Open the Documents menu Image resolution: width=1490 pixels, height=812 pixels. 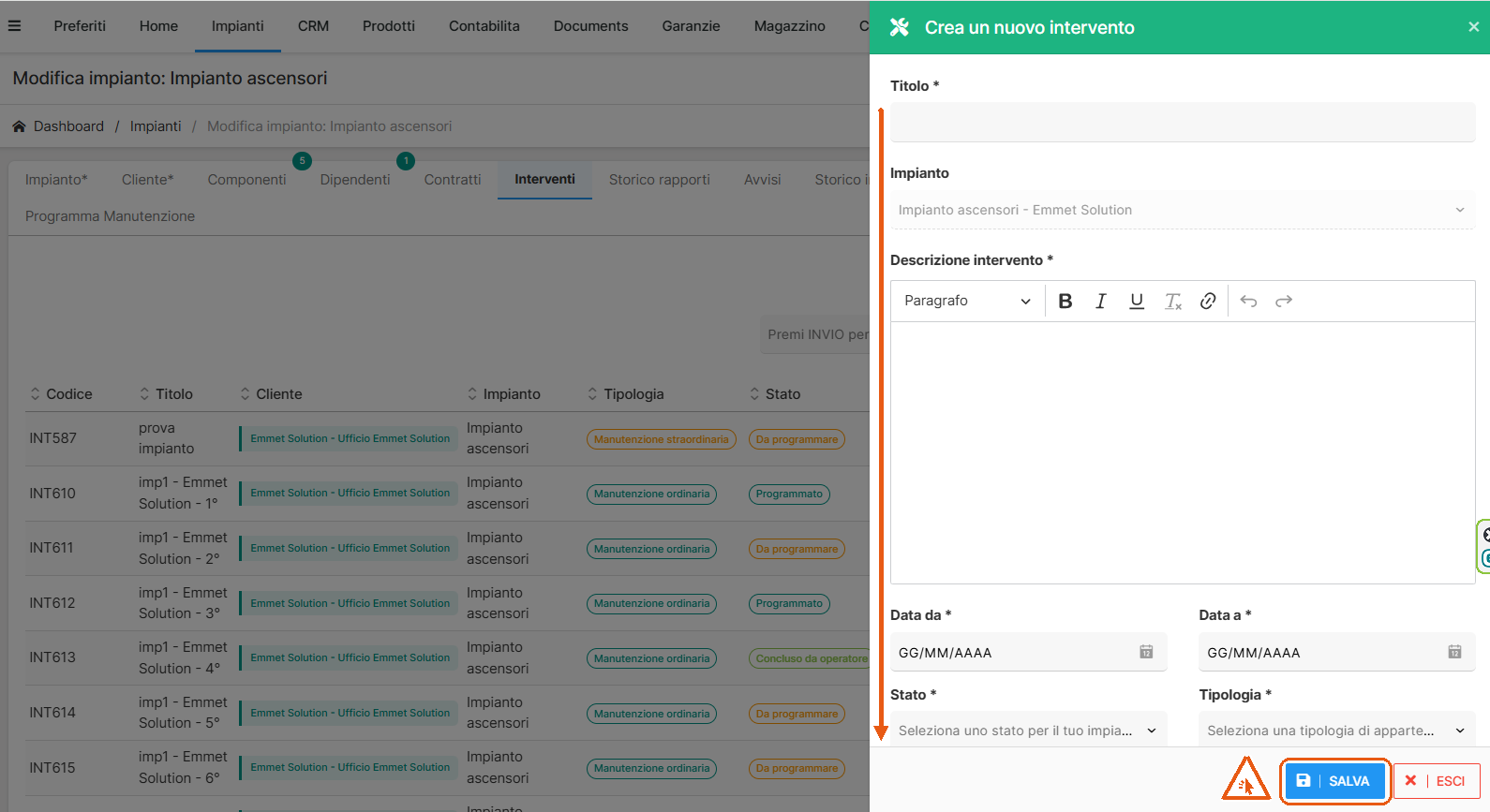(x=590, y=26)
